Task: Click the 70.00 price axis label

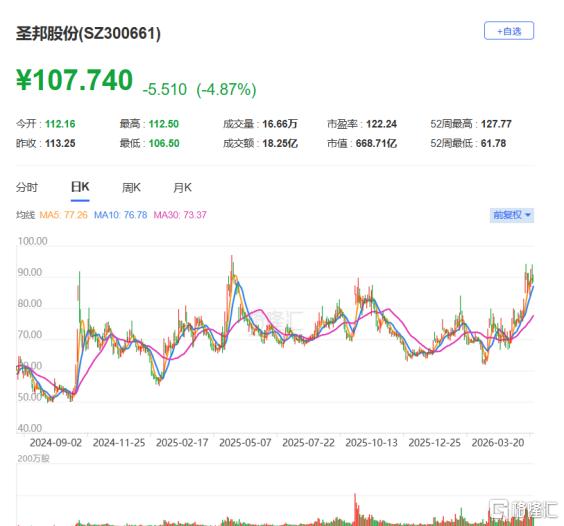Action: pyautogui.click(x=30, y=335)
